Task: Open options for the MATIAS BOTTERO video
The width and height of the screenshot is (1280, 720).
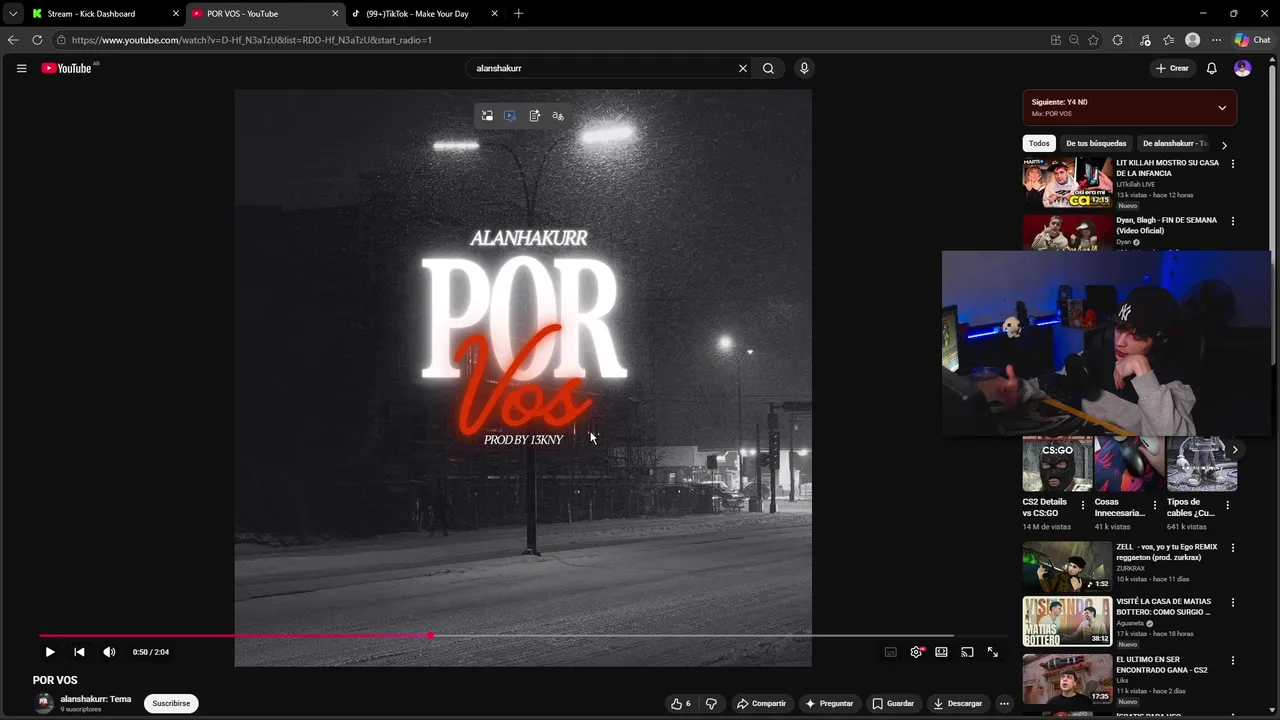Action: point(1232,603)
